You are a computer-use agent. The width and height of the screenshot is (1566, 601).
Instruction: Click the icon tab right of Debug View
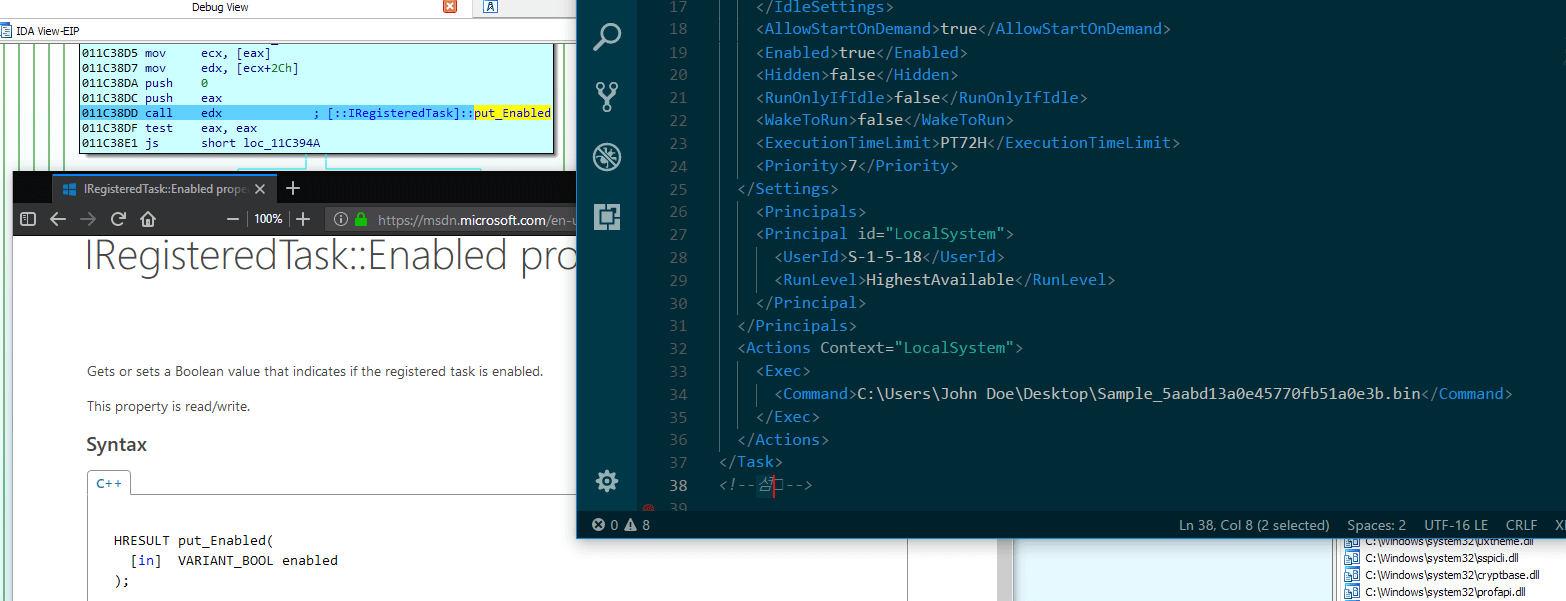tap(490, 7)
